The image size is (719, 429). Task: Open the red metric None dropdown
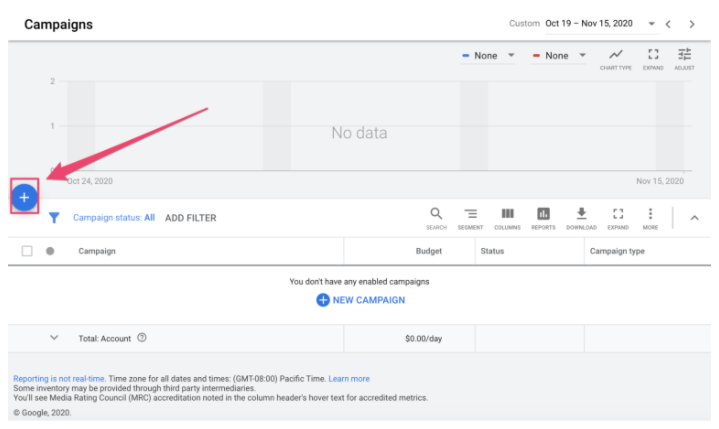coord(563,56)
